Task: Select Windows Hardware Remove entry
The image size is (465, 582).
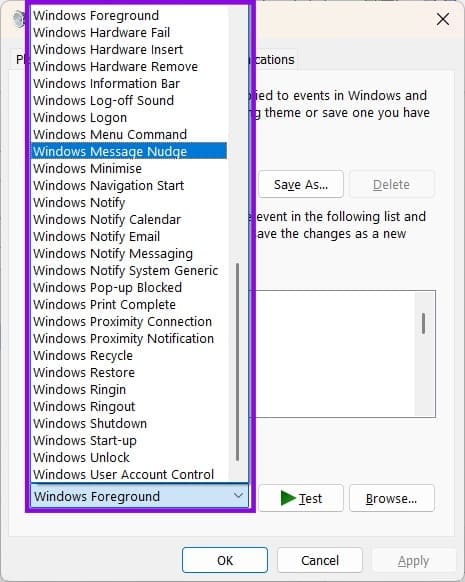Action: click(129, 67)
